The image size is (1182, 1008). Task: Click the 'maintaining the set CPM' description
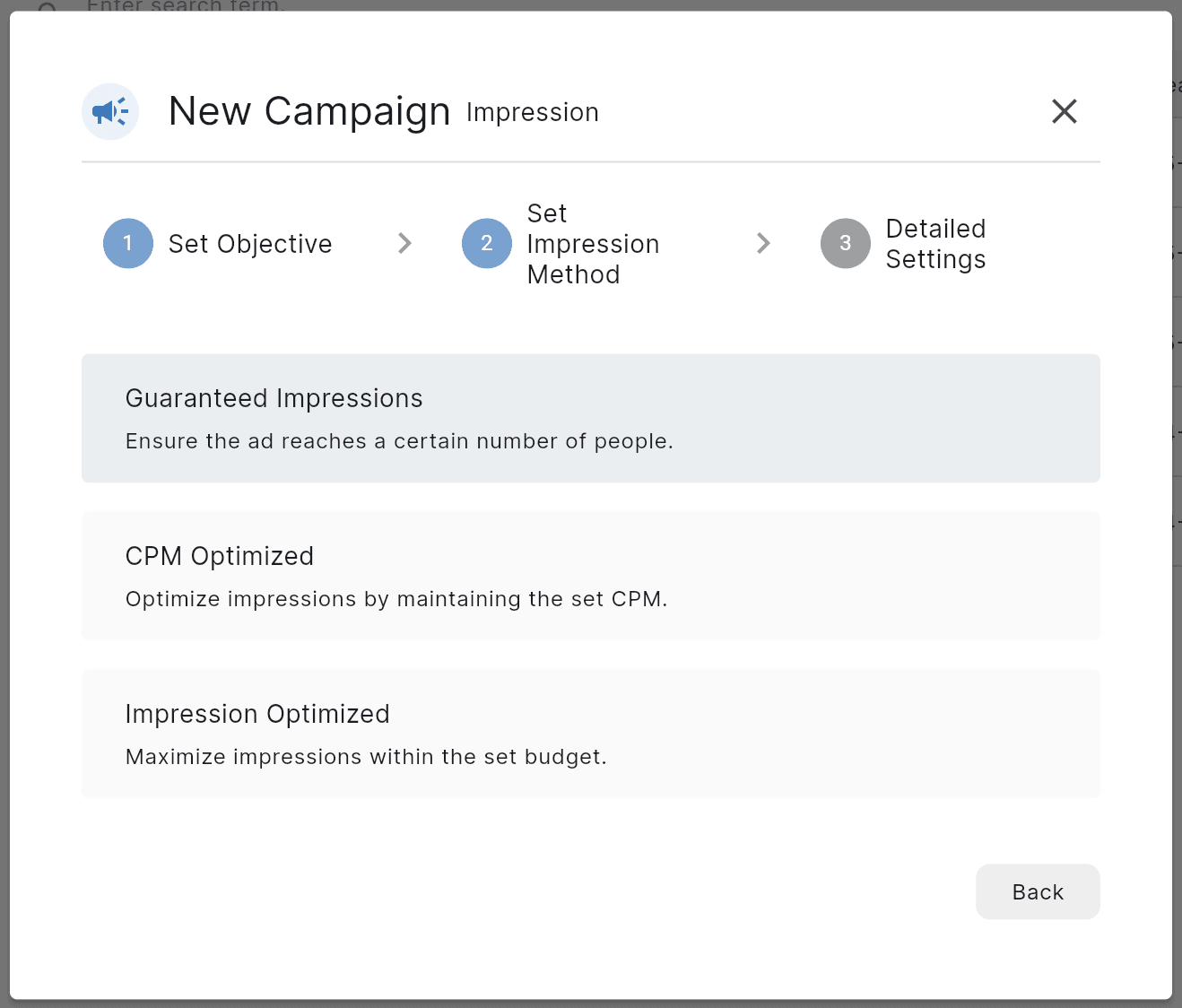[x=396, y=599]
